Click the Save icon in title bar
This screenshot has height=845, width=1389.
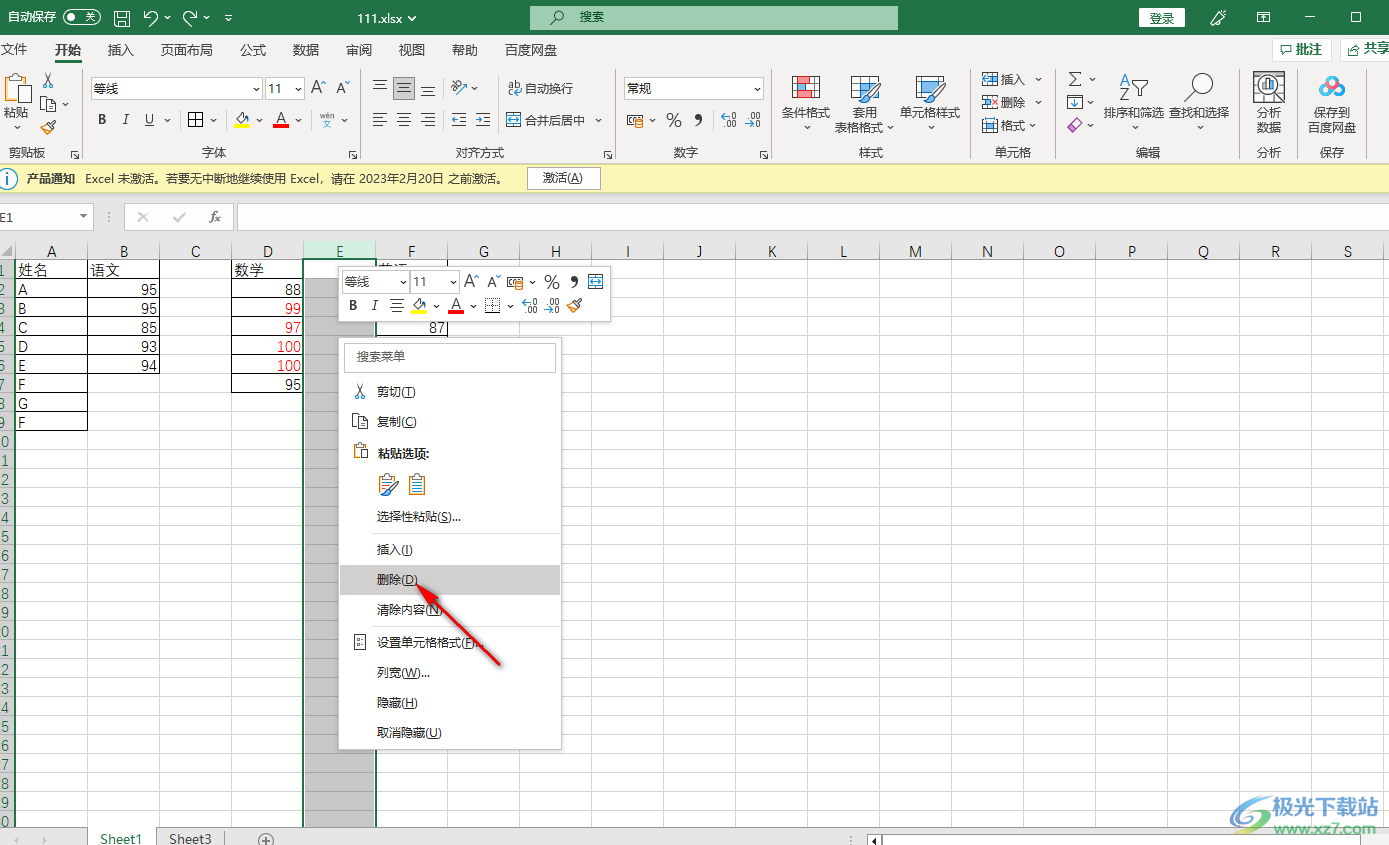(x=122, y=18)
